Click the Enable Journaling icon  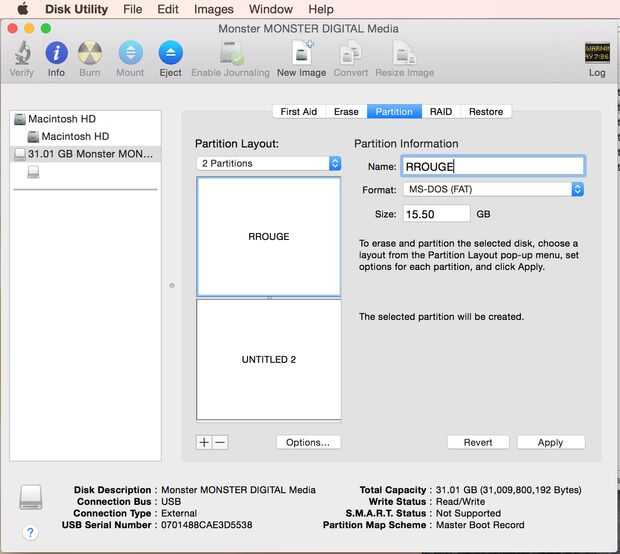[x=231, y=53]
